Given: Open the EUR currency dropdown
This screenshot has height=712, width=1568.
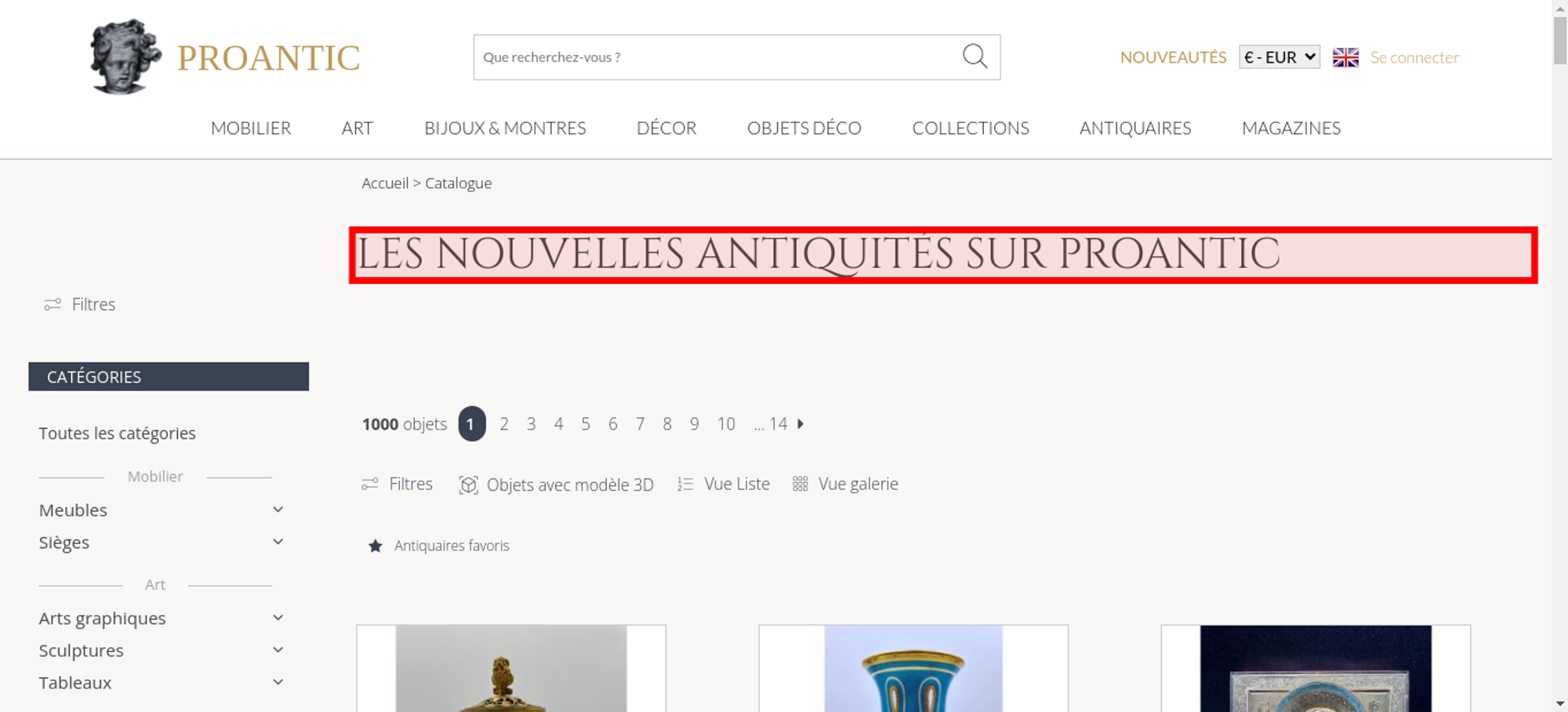Looking at the screenshot, I should [1279, 57].
